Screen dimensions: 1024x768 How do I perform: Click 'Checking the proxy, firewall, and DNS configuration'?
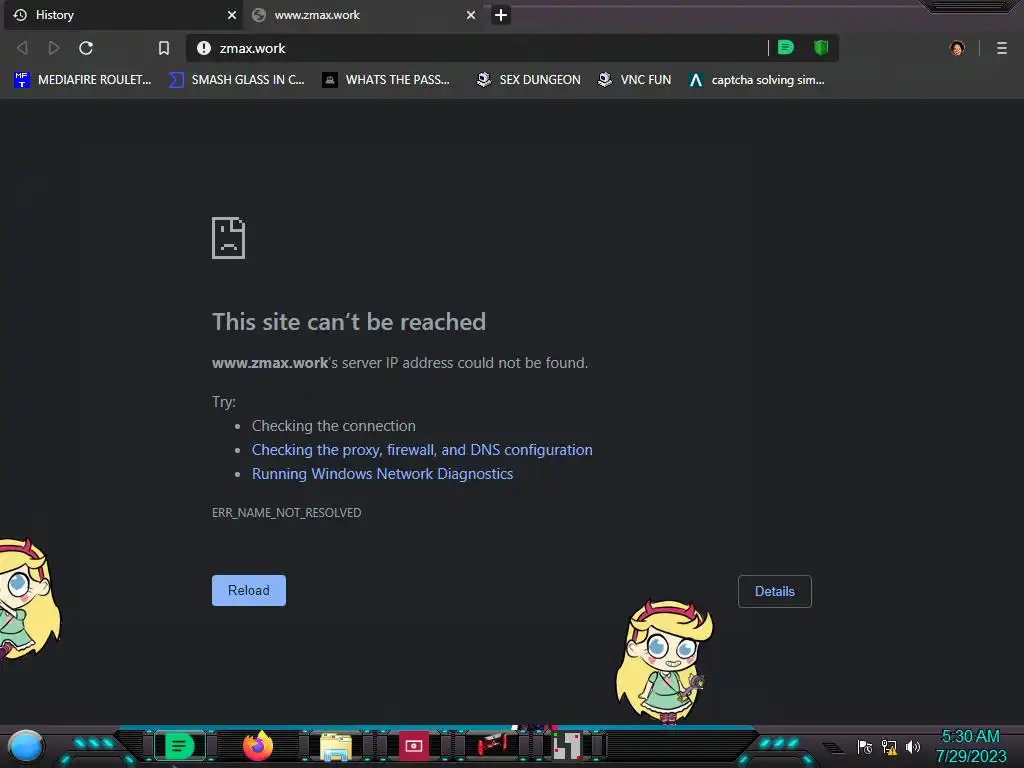pyautogui.click(x=422, y=450)
